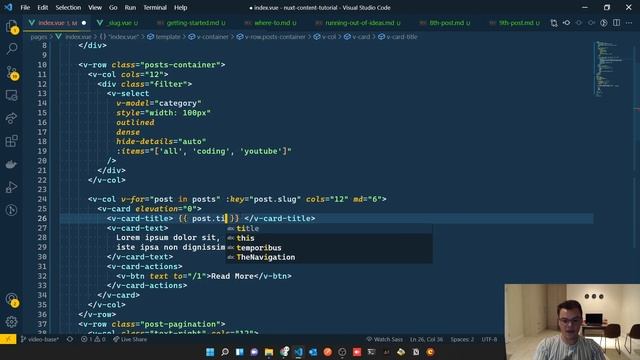The image size is (640, 360).
Task: Open the Manage gear icon
Action: 11,322
